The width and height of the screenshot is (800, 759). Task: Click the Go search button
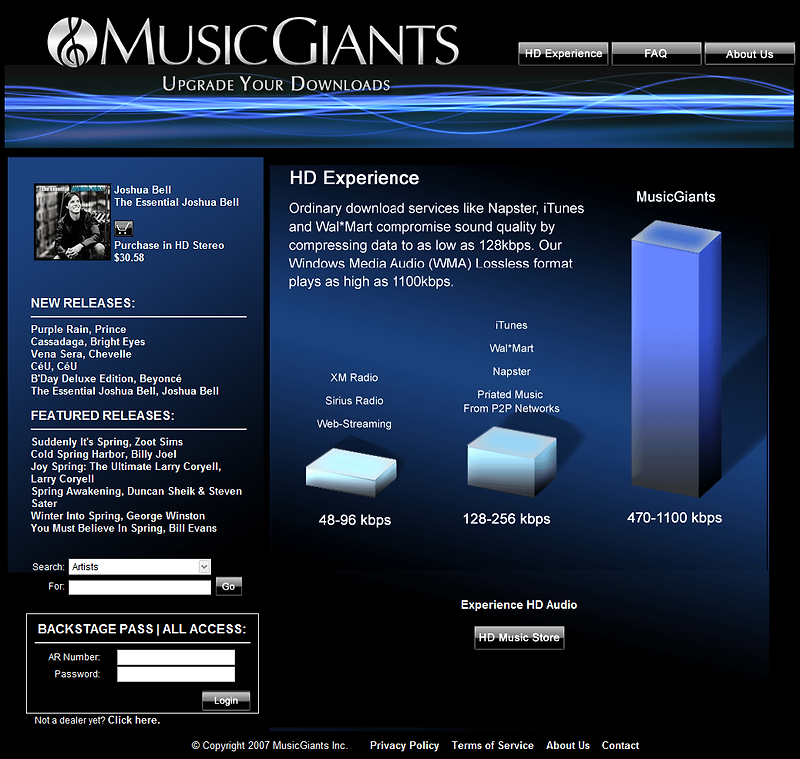229,587
